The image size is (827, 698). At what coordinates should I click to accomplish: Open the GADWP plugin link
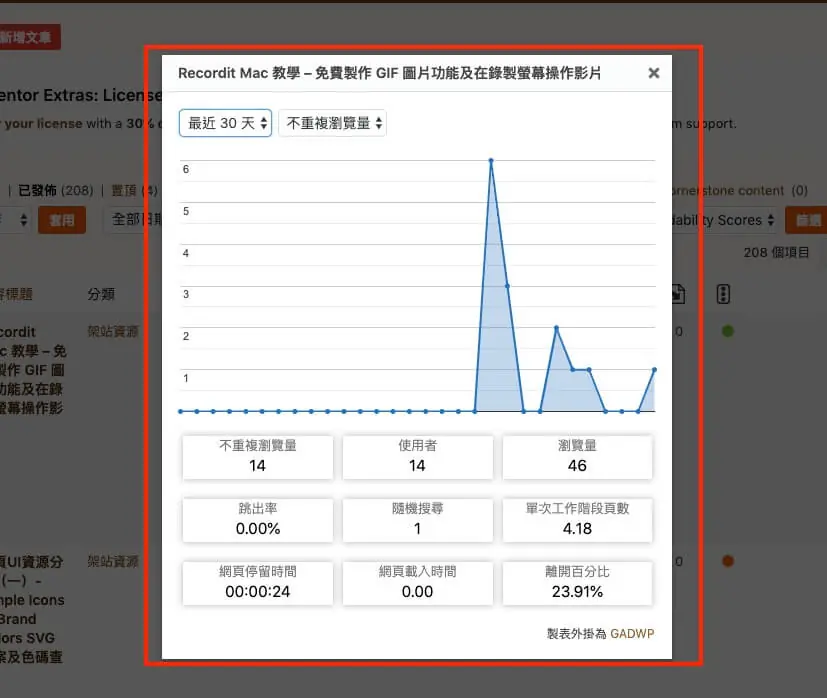tap(632, 633)
